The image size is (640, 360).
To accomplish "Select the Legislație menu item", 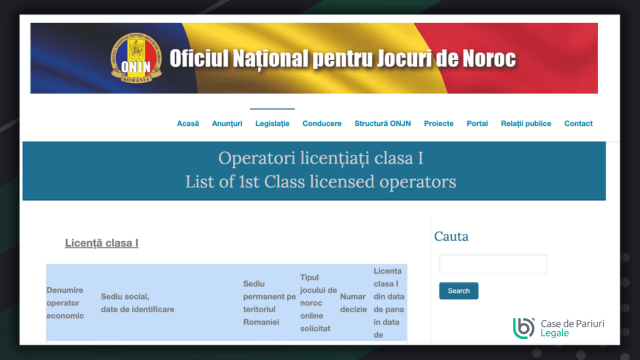I will (x=272, y=123).
